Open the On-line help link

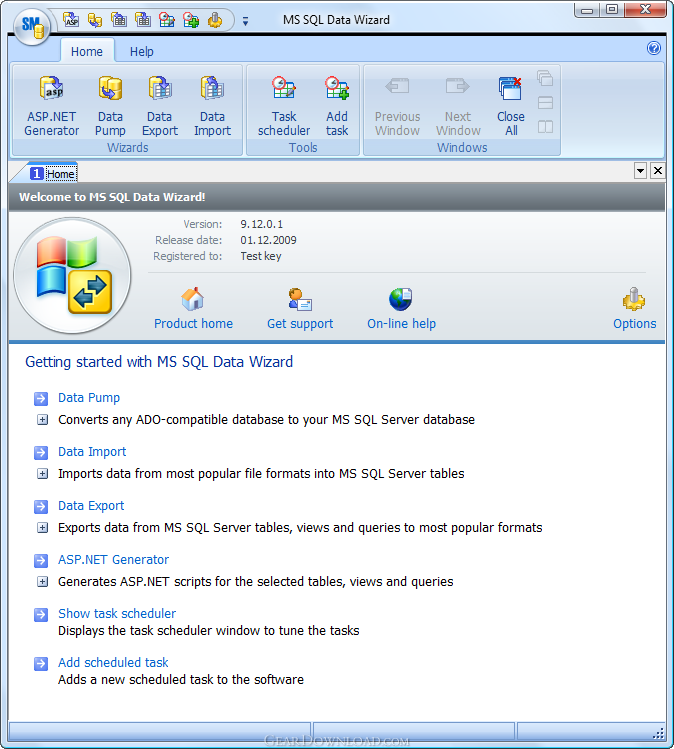tap(401, 324)
